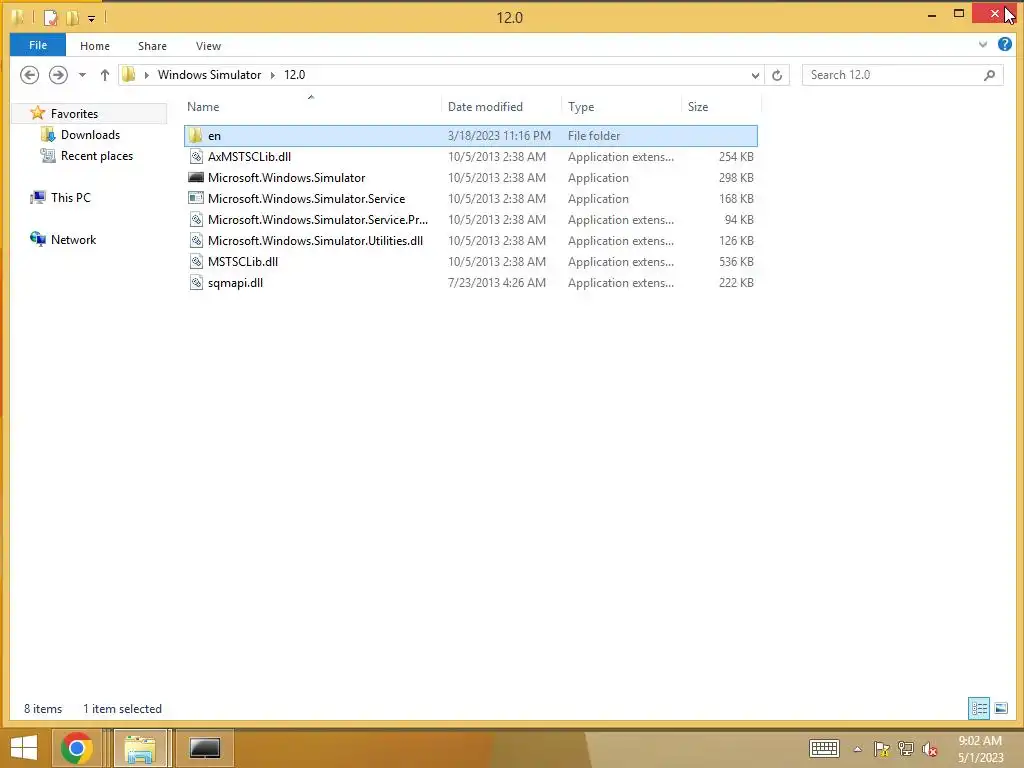
Task: Click the sqmapi.dll file name
Action: coord(235,283)
